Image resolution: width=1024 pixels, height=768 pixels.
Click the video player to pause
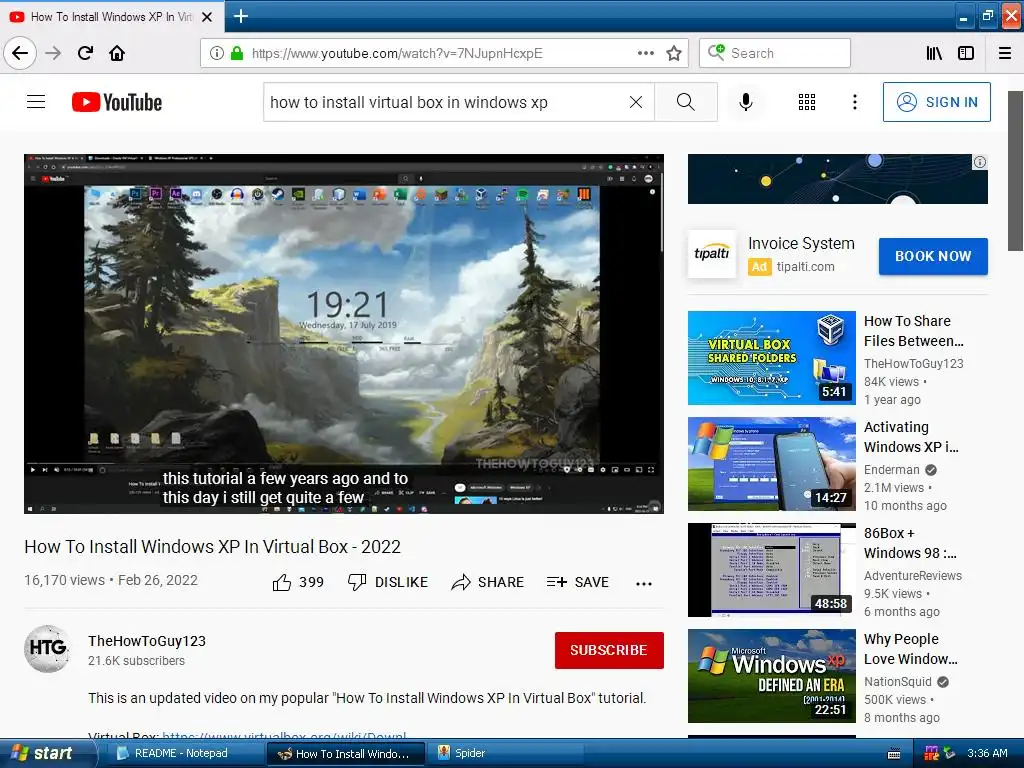click(344, 334)
